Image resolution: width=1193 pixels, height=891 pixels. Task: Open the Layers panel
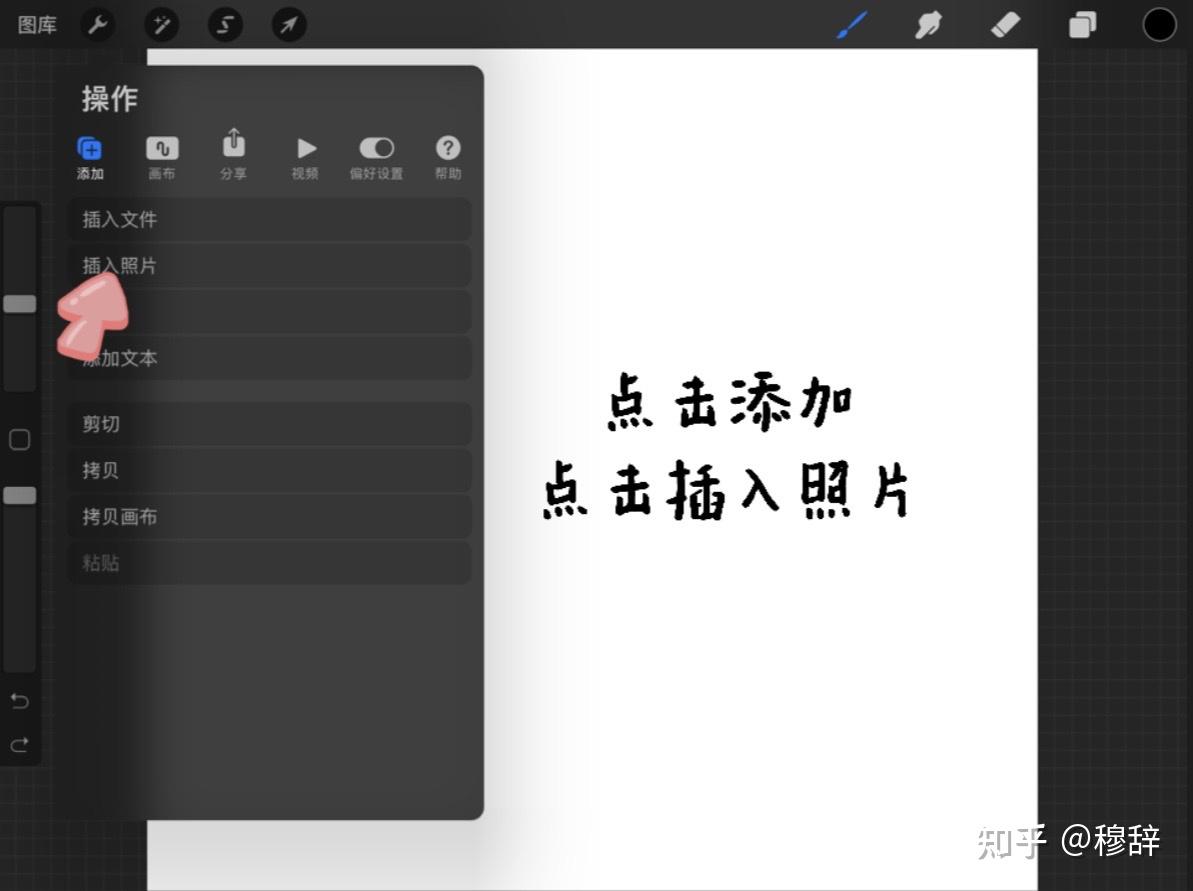point(1082,25)
